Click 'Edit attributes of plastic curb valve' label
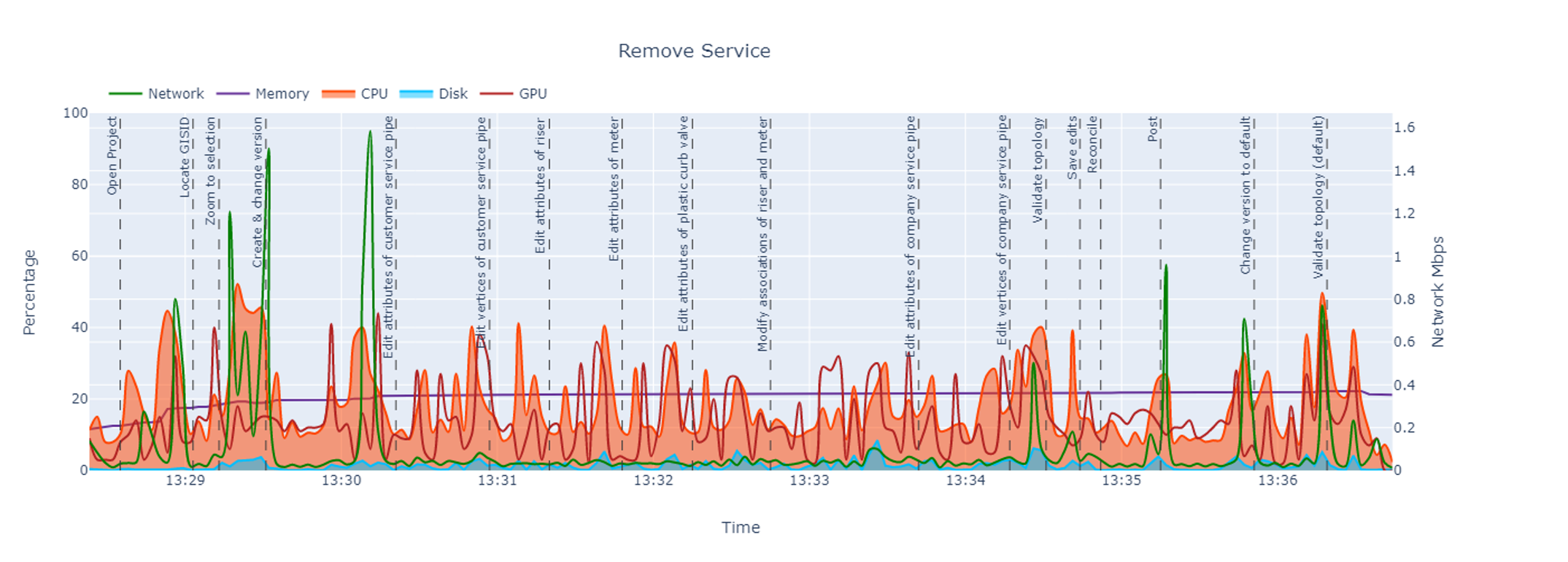The height and width of the screenshot is (562, 1568). [x=683, y=223]
